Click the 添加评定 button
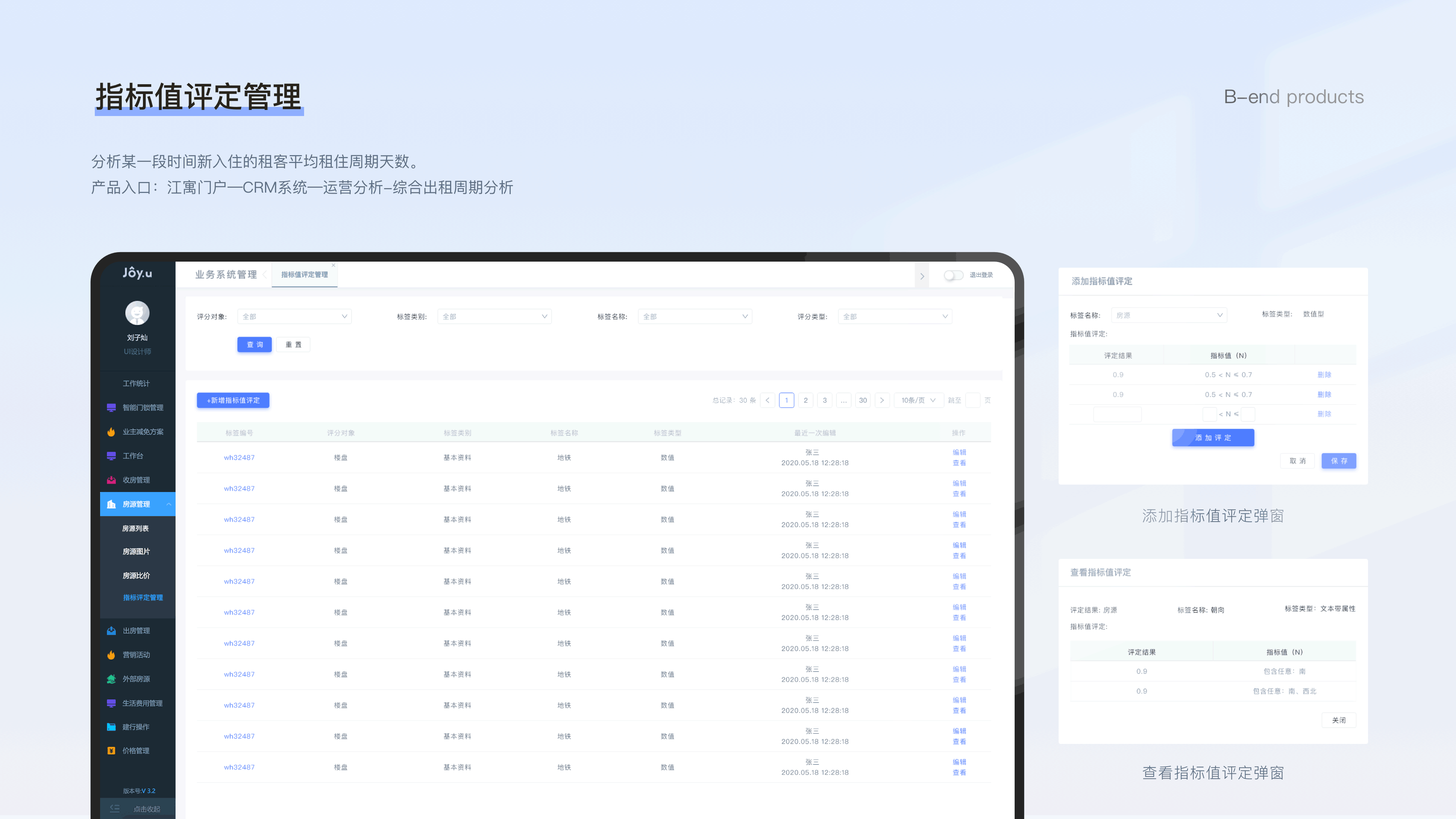Viewport: 1456px width, 819px height. click(1213, 438)
